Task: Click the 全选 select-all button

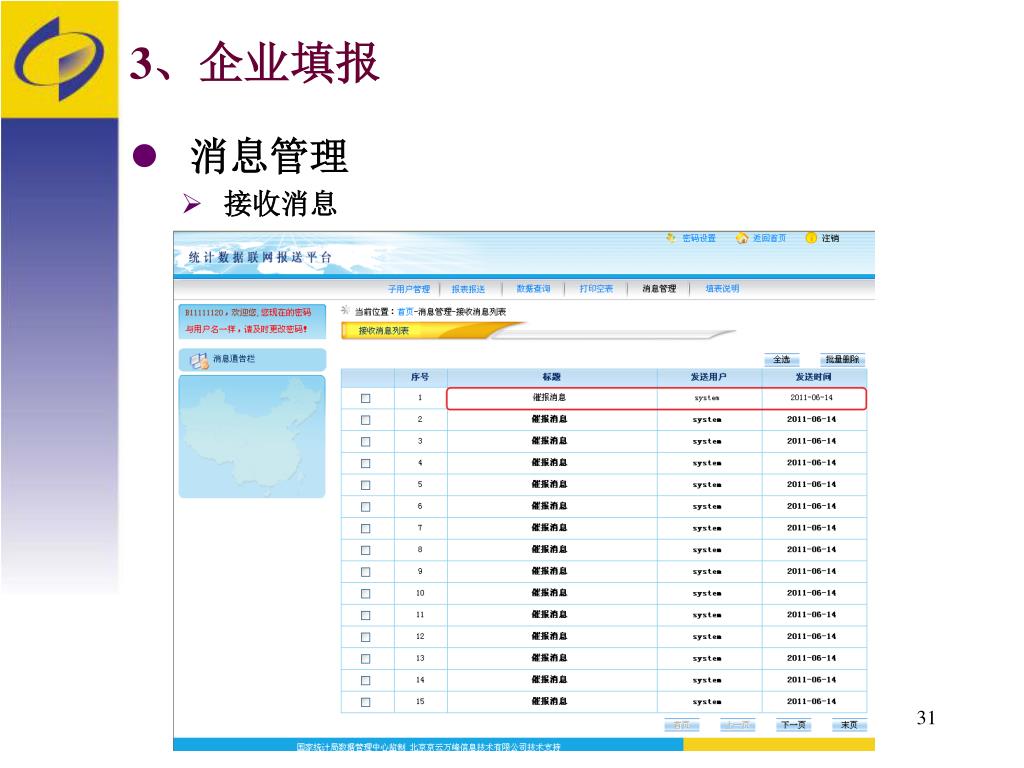Action: tap(782, 359)
